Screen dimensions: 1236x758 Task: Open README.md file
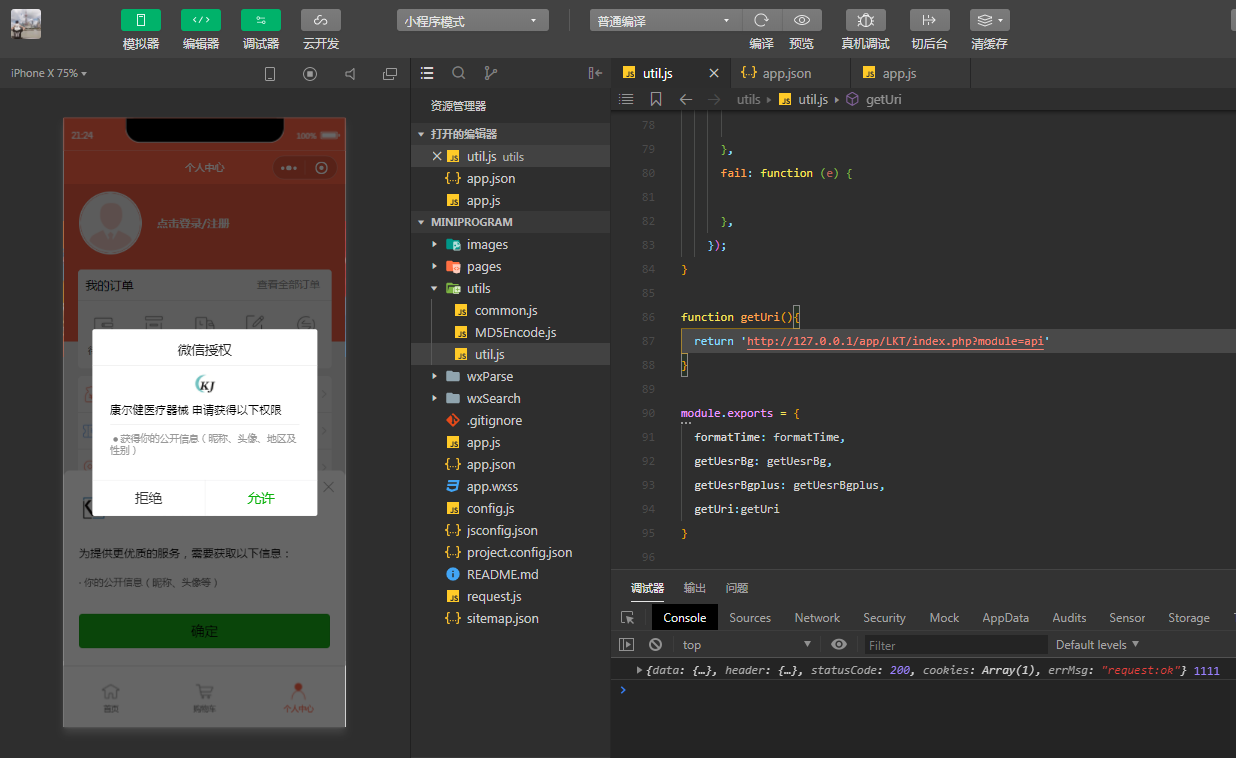(x=511, y=574)
